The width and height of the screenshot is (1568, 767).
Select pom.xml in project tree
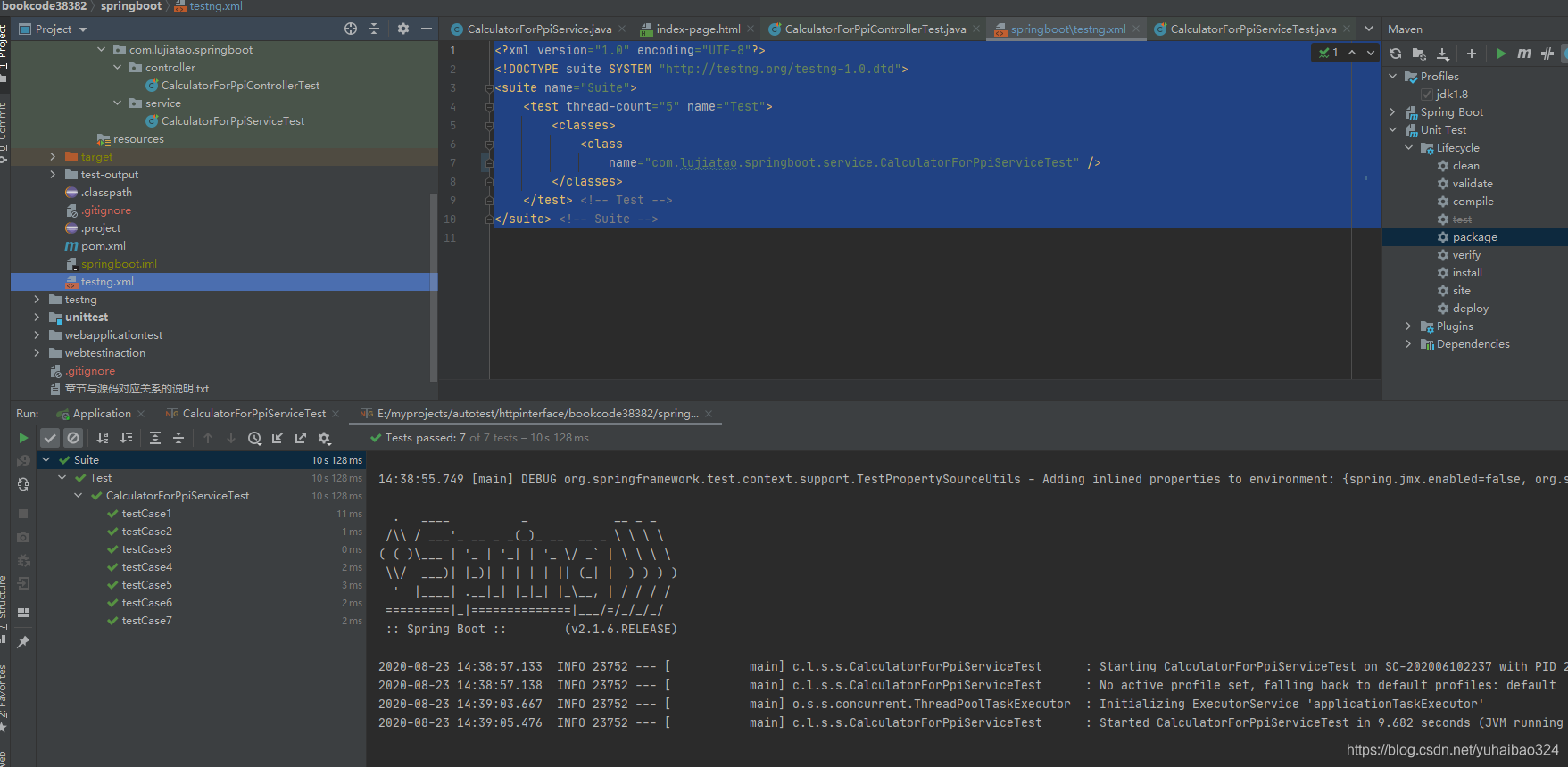[103, 246]
